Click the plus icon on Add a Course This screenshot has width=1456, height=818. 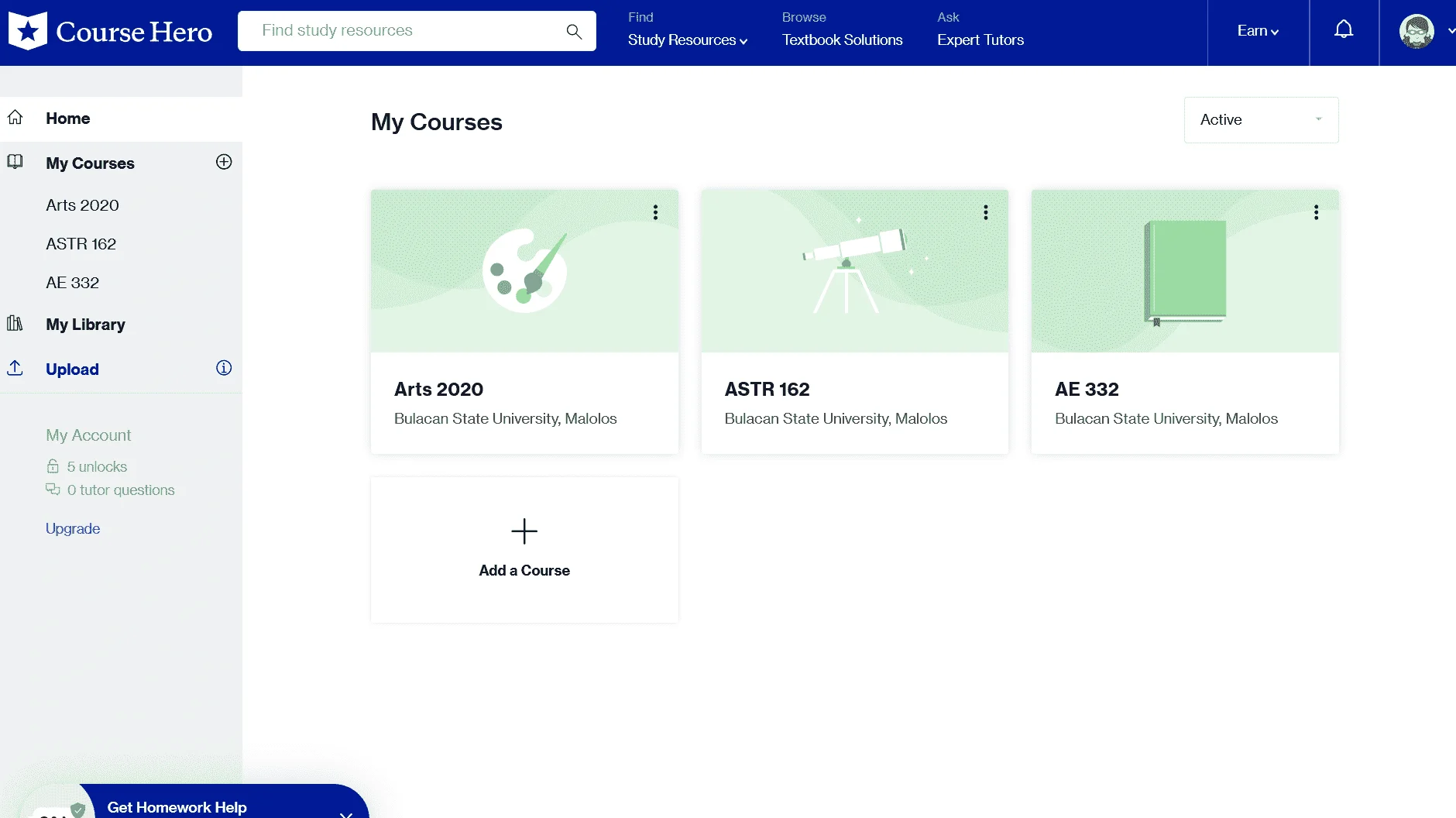tap(524, 531)
